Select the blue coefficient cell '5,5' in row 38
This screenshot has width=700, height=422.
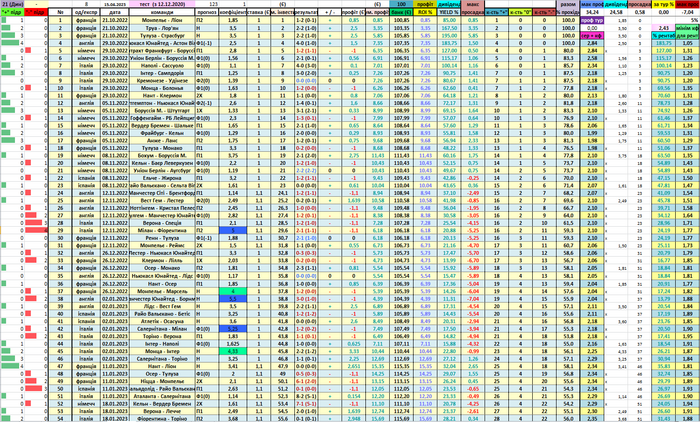point(233,298)
